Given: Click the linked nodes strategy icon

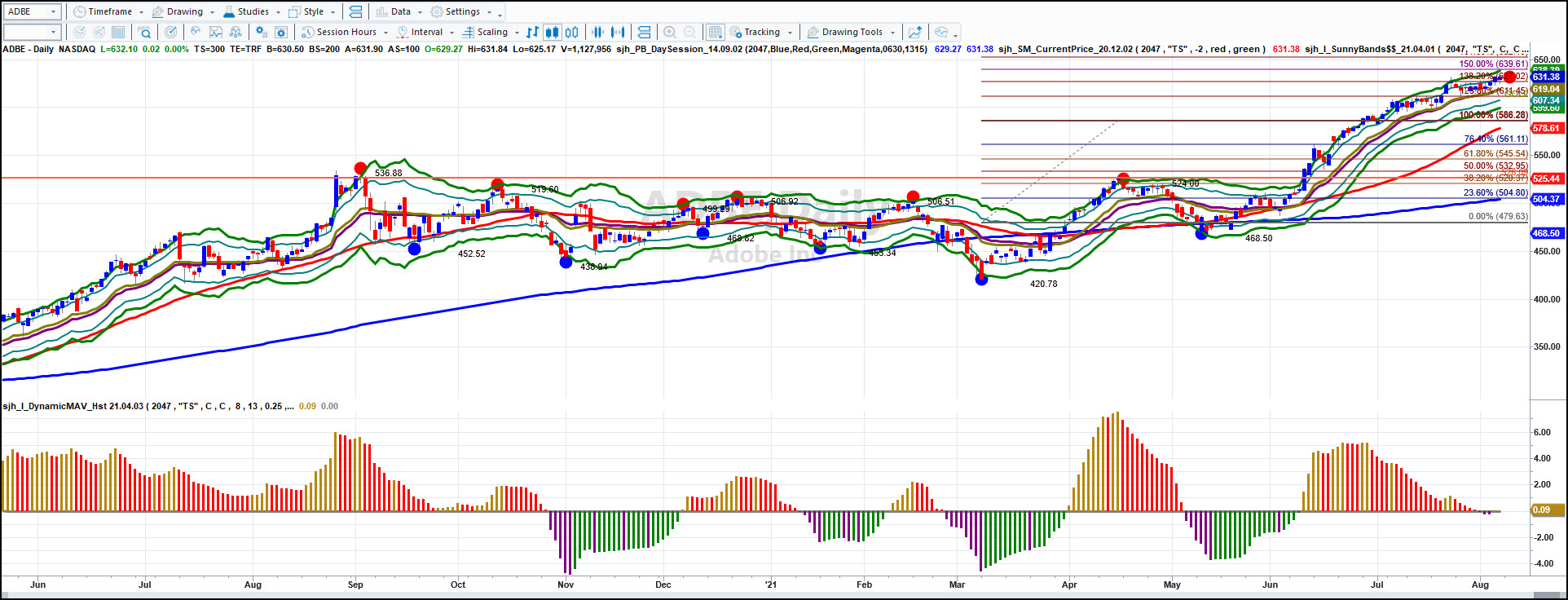Looking at the screenshot, I should click(x=236, y=32).
